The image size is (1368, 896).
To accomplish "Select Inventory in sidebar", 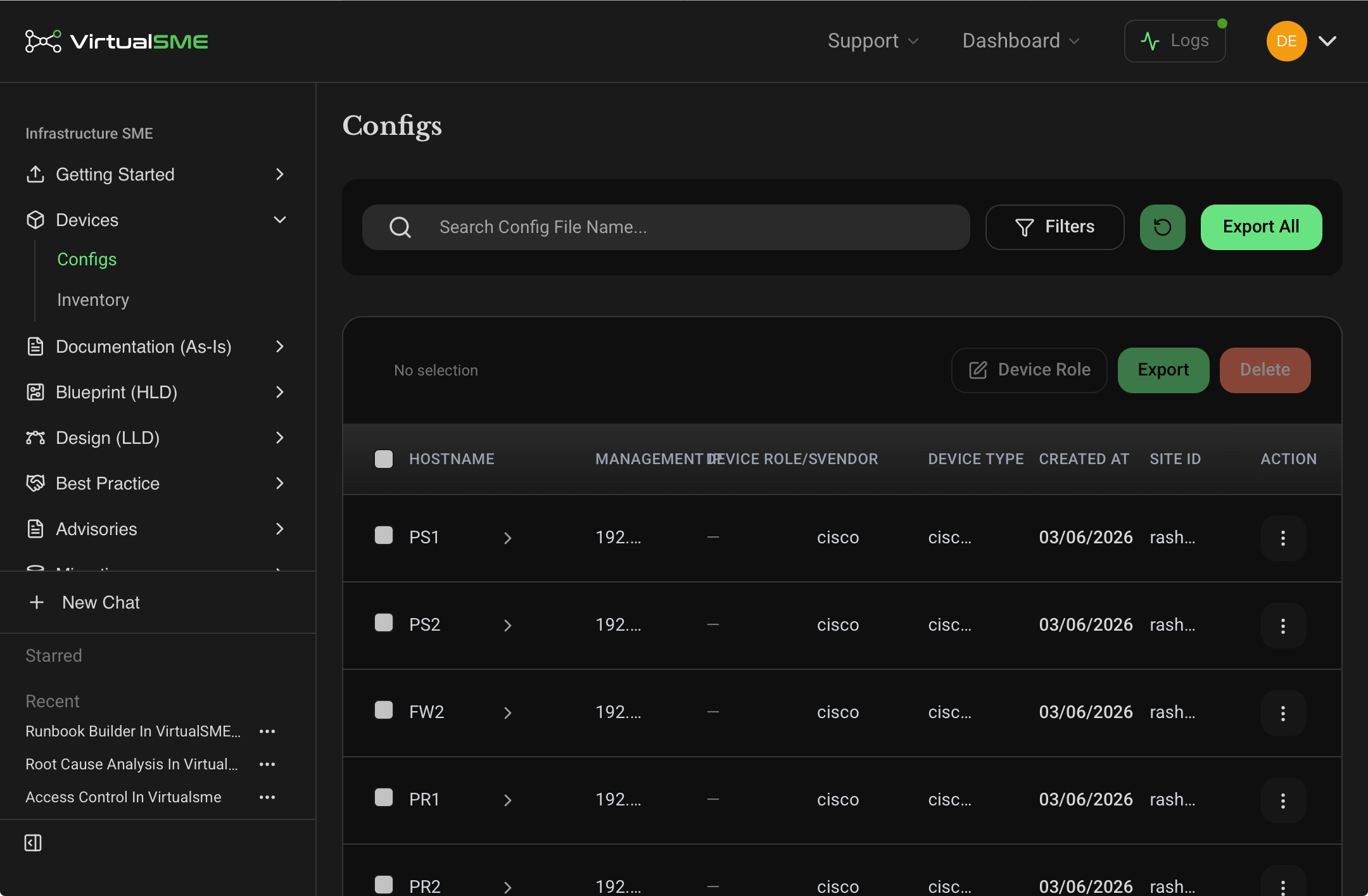I will tap(93, 300).
